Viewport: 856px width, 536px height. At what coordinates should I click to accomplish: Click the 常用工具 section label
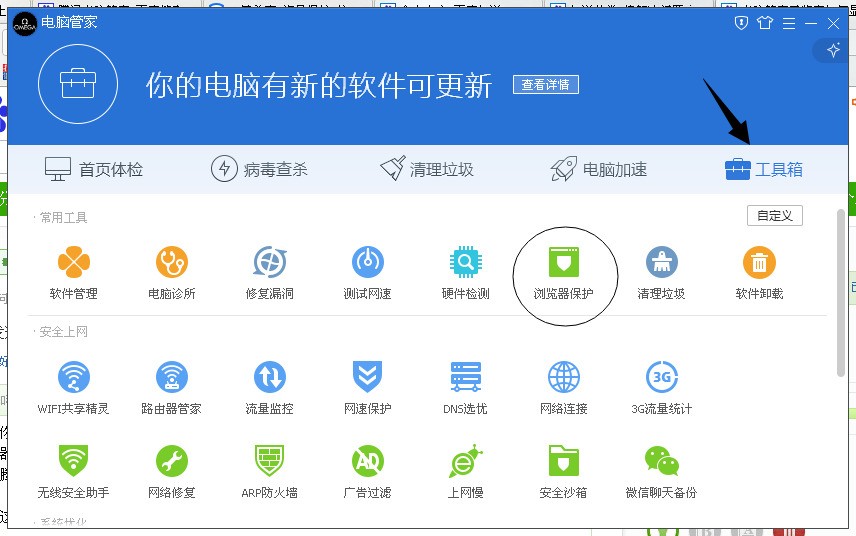[x=63, y=218]
